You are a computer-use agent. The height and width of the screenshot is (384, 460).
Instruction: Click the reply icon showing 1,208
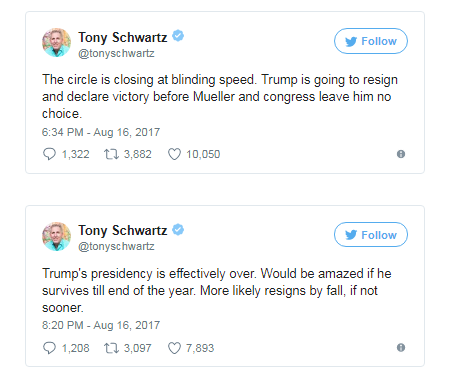tap(49, 348)
